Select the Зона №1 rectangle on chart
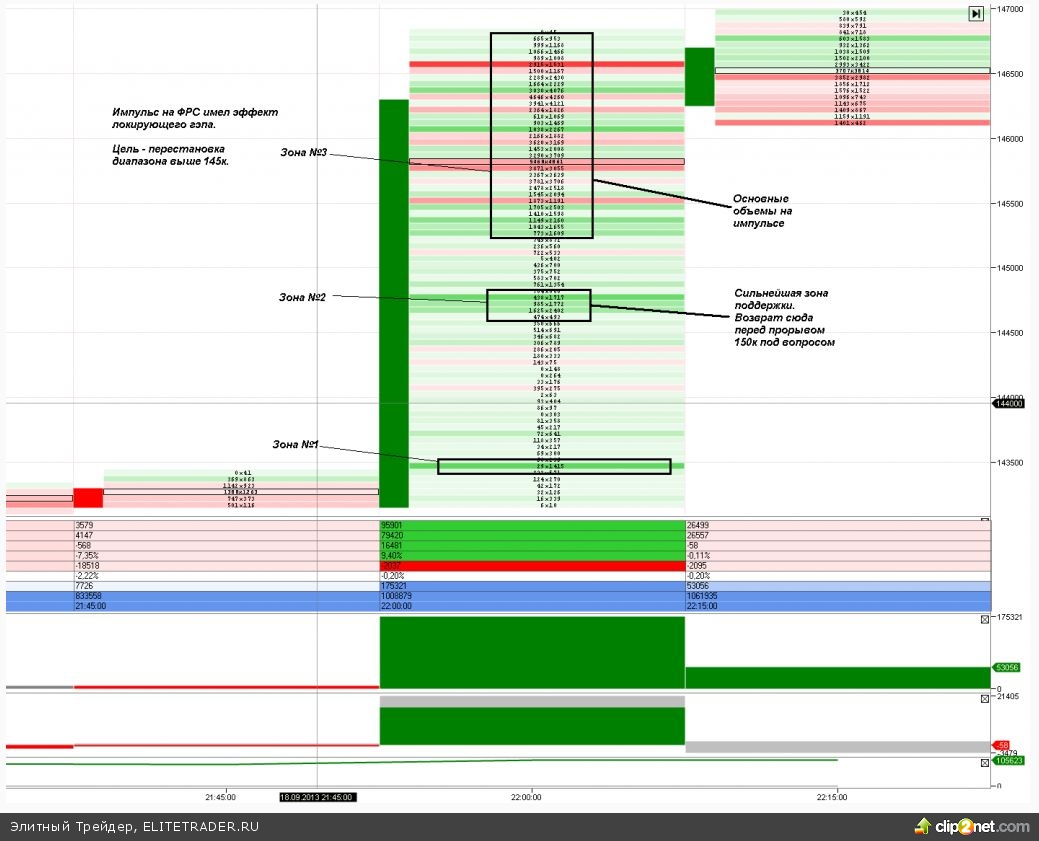Screen dimensions: 1039x841 tap(554, 466)
